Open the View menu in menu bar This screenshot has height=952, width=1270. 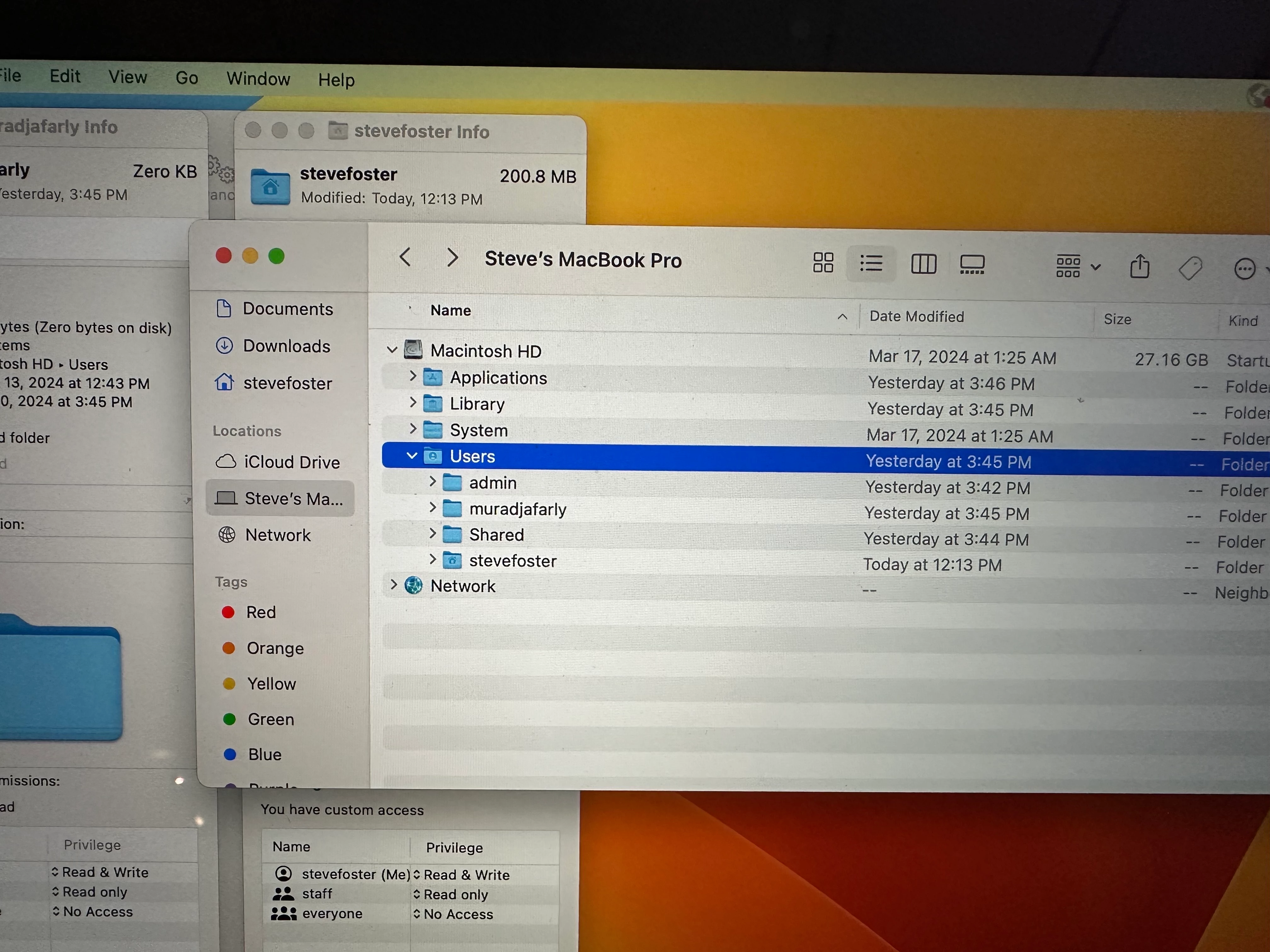(x=128, y=77)
